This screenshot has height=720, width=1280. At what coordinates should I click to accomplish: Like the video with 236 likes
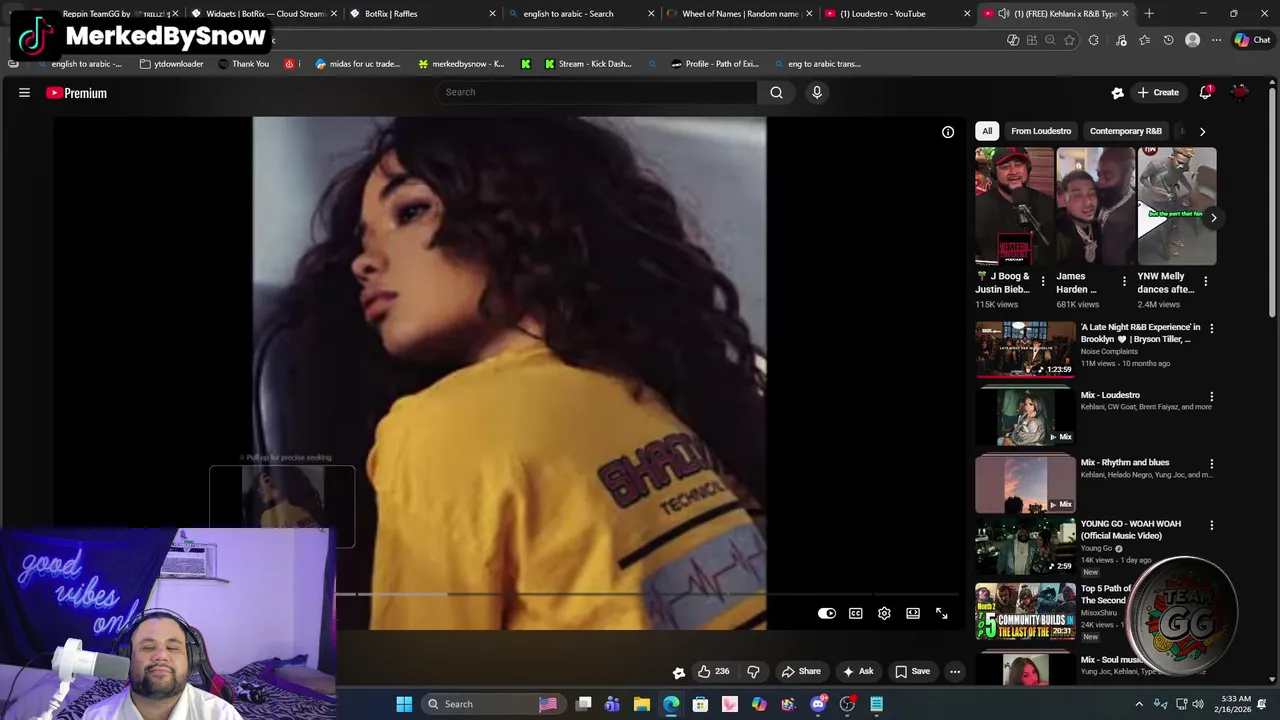[713, 671]
